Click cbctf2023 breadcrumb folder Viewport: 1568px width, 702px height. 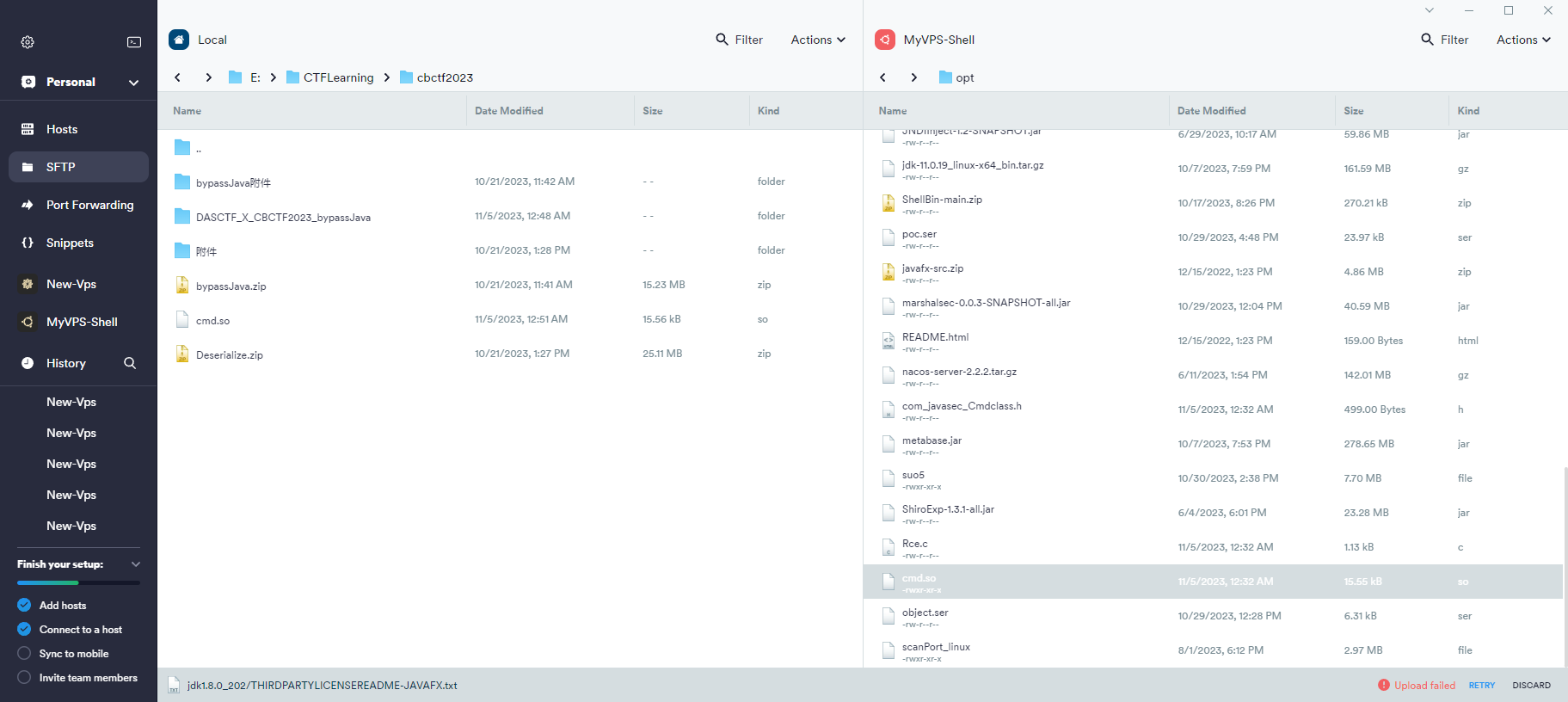(437, 77)
